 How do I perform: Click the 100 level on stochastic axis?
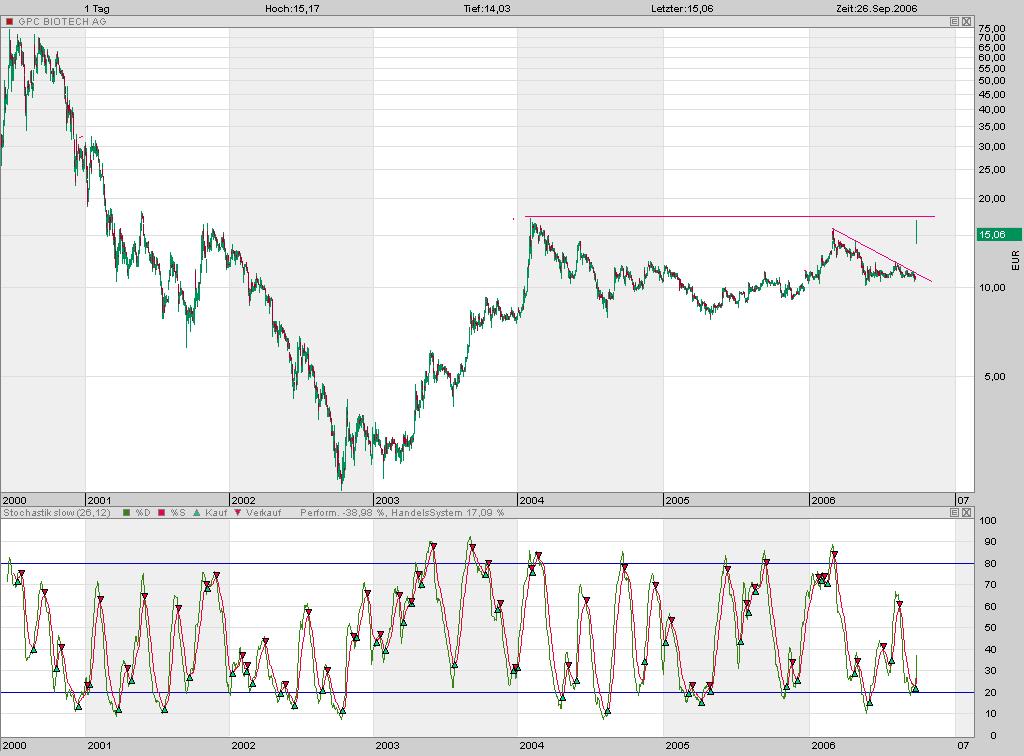click(x=988, y=520)
